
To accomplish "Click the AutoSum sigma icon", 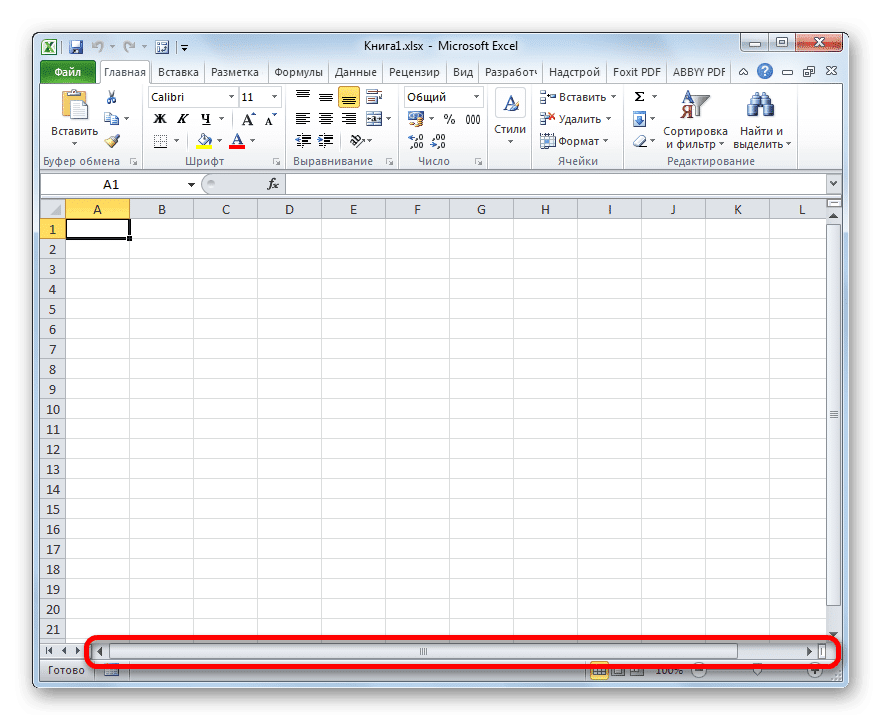I will pos(640,97).
